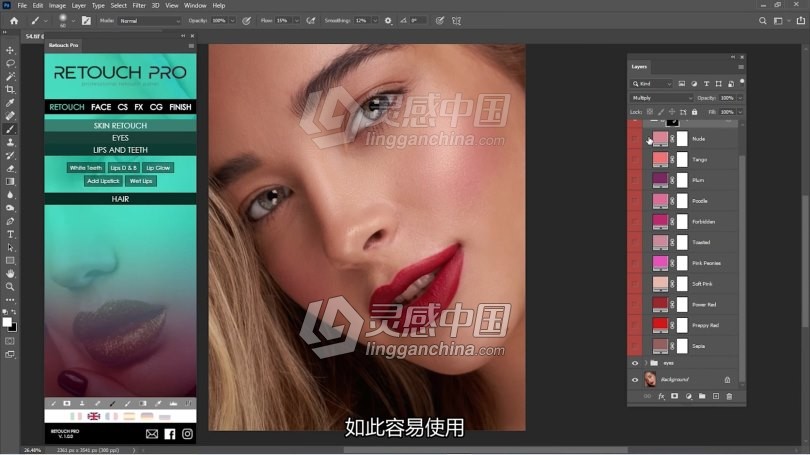Open the blending mode Multiply dropdown

tap(661, 98)
